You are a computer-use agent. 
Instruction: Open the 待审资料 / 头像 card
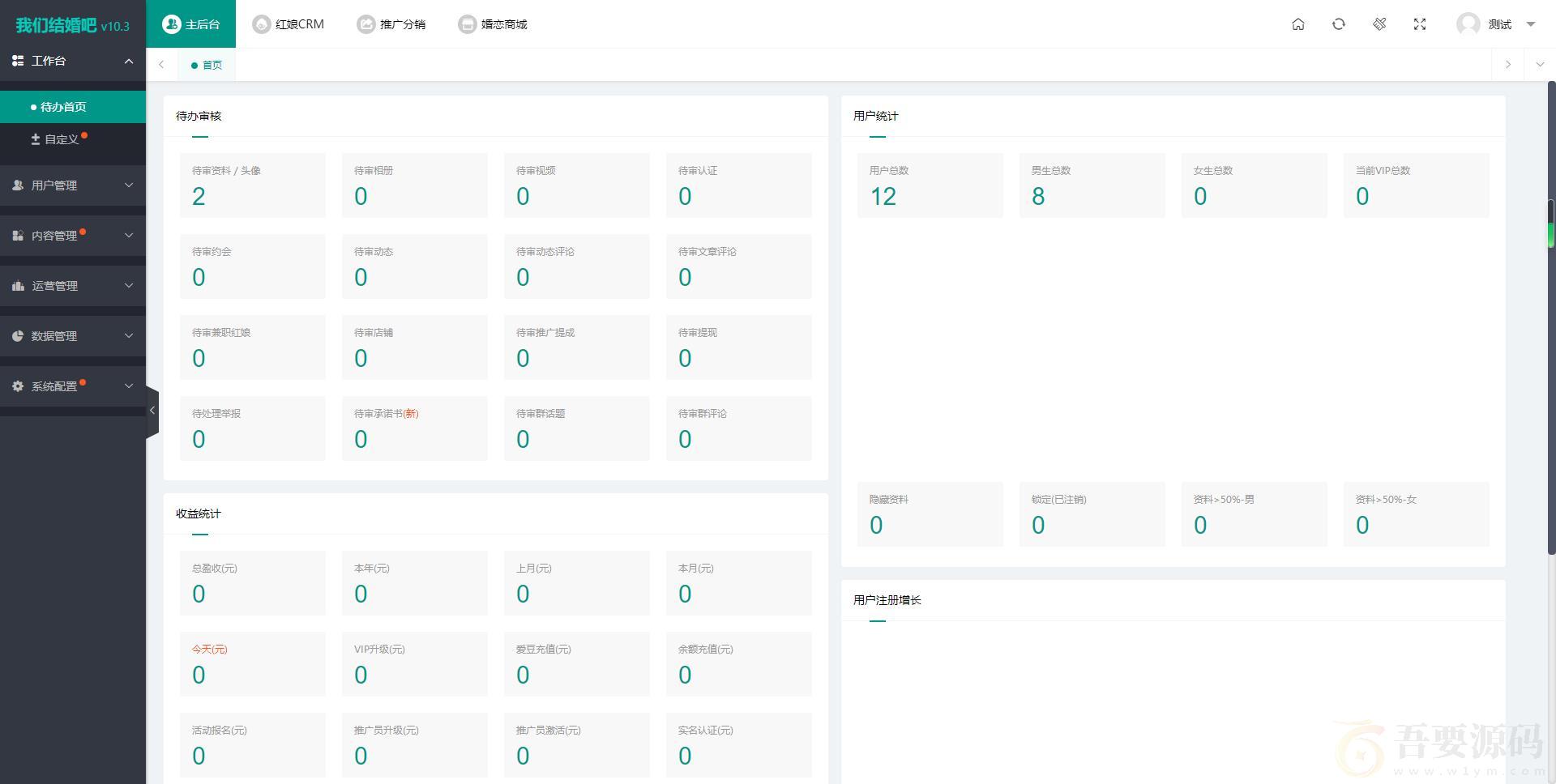tap(253, 185)
